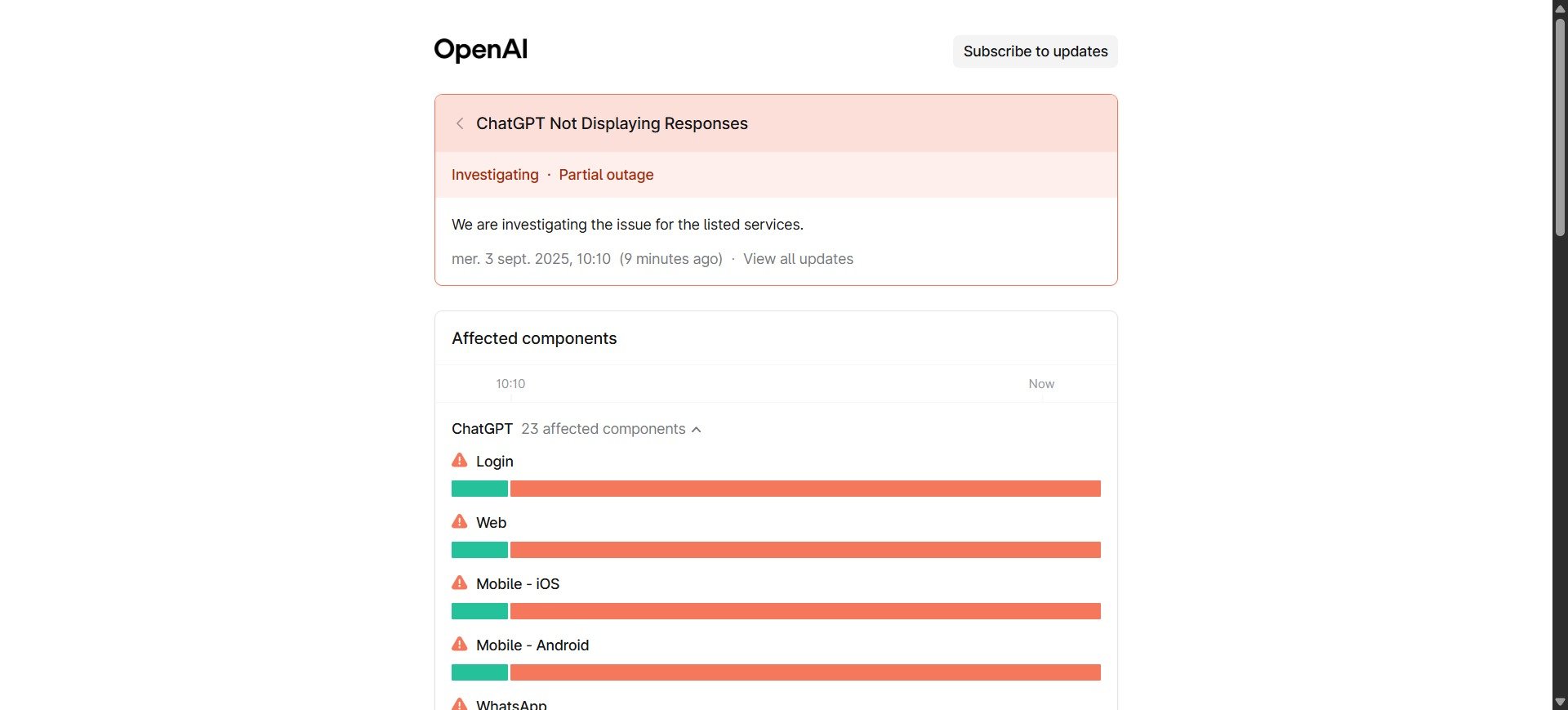Select the ChatGPT component group label
Screen dimensions: 1568x710
point(481,428)
